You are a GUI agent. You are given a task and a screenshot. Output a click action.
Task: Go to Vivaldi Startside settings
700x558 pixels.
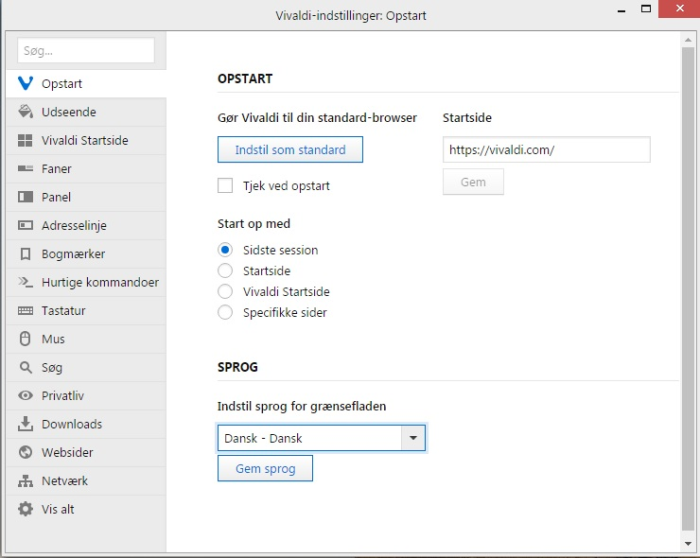(x=86, y=141)
